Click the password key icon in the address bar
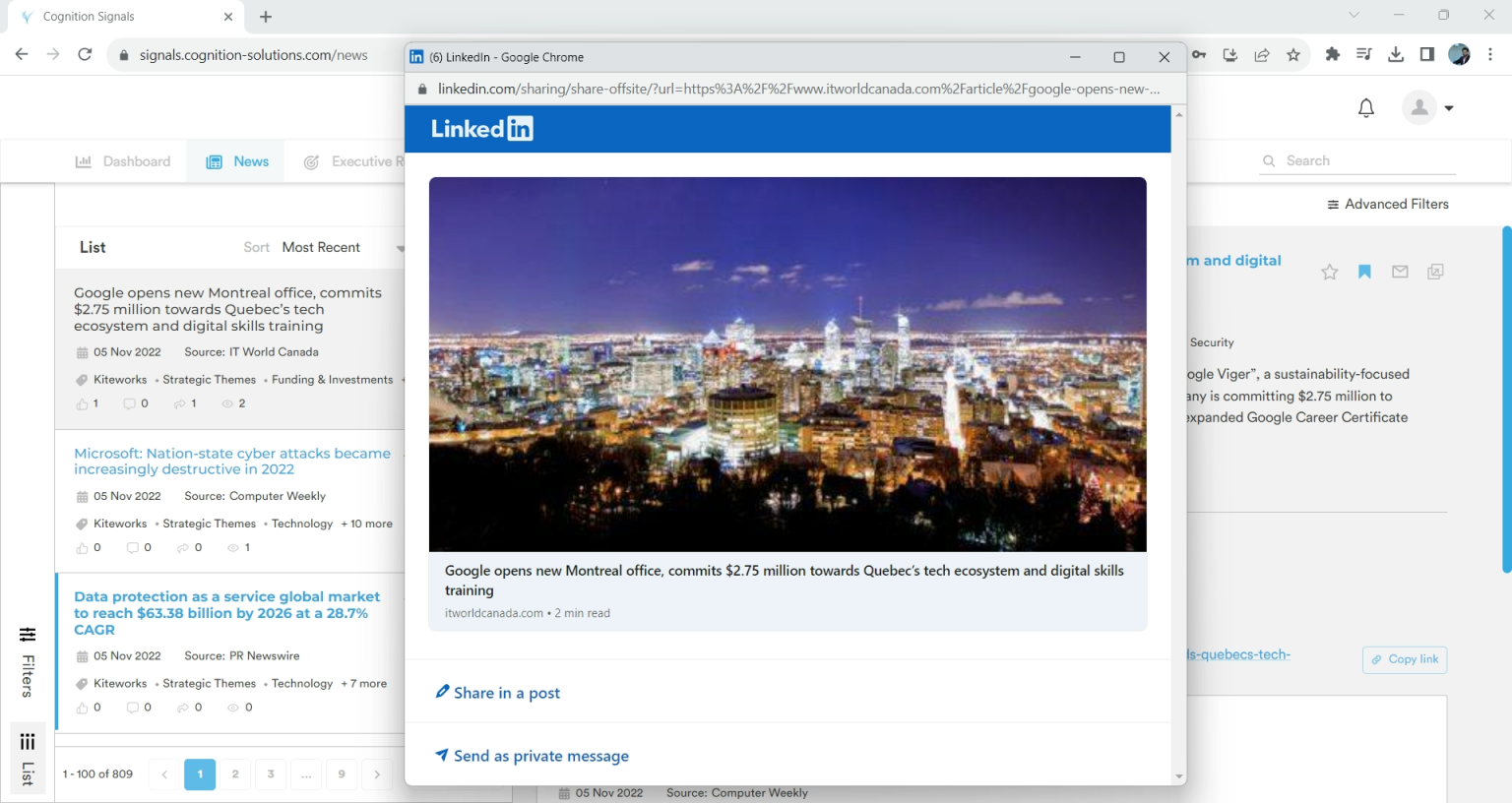The image size is (1512, 803). coord(1199,55)
